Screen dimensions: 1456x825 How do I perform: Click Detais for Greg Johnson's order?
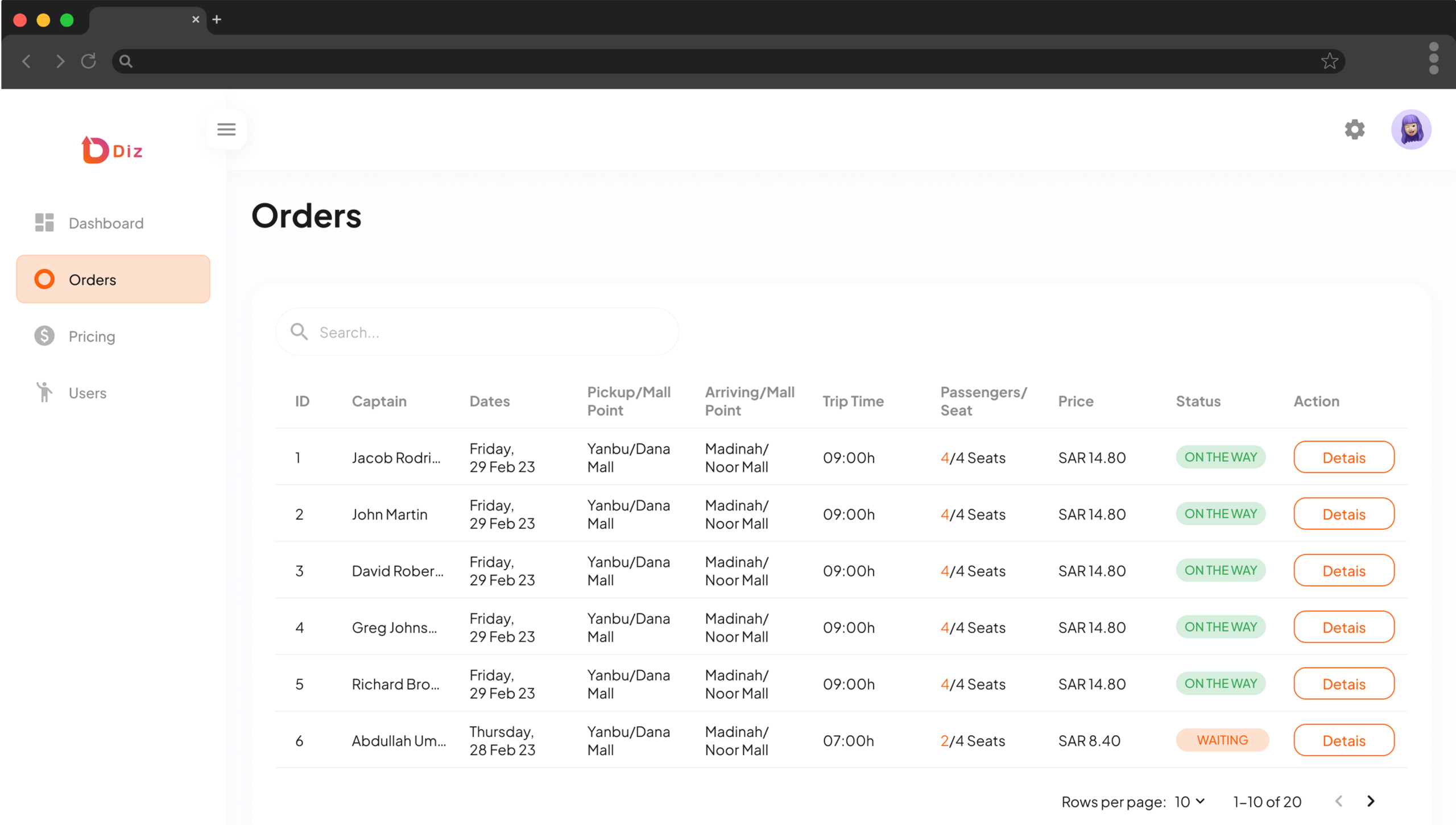coord(1344,627)
